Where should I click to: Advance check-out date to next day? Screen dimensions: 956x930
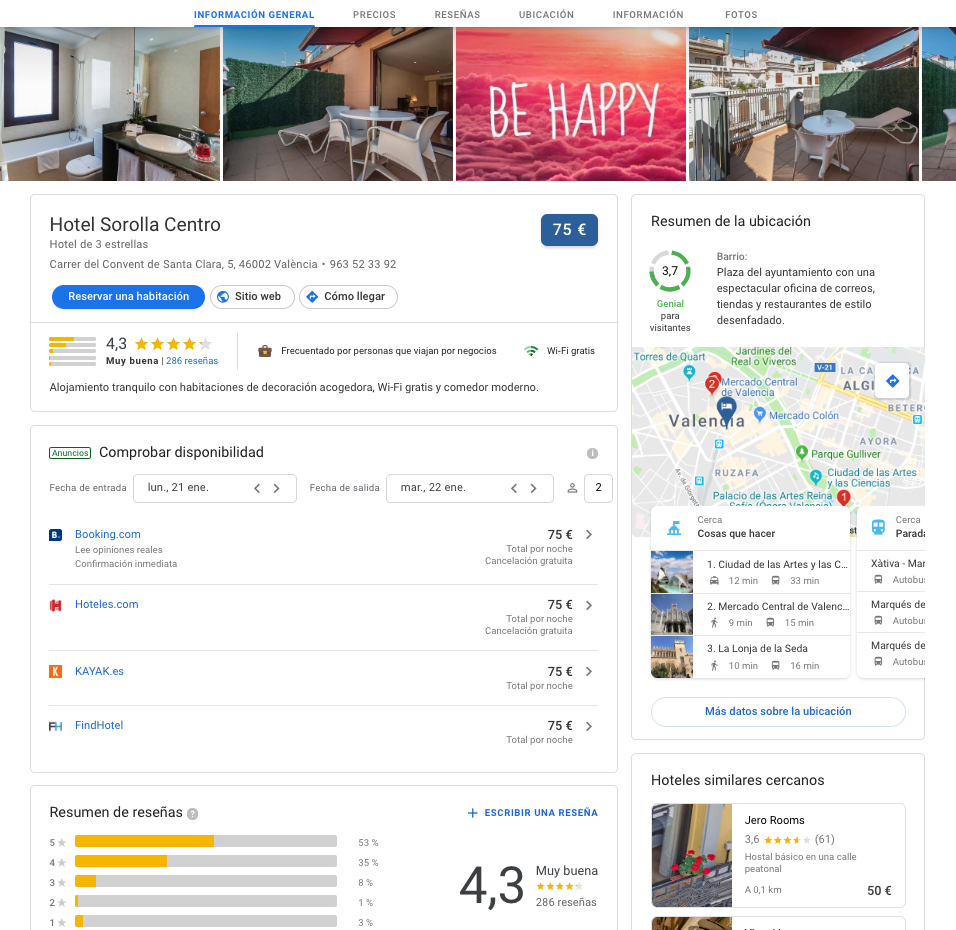[534, 488]
